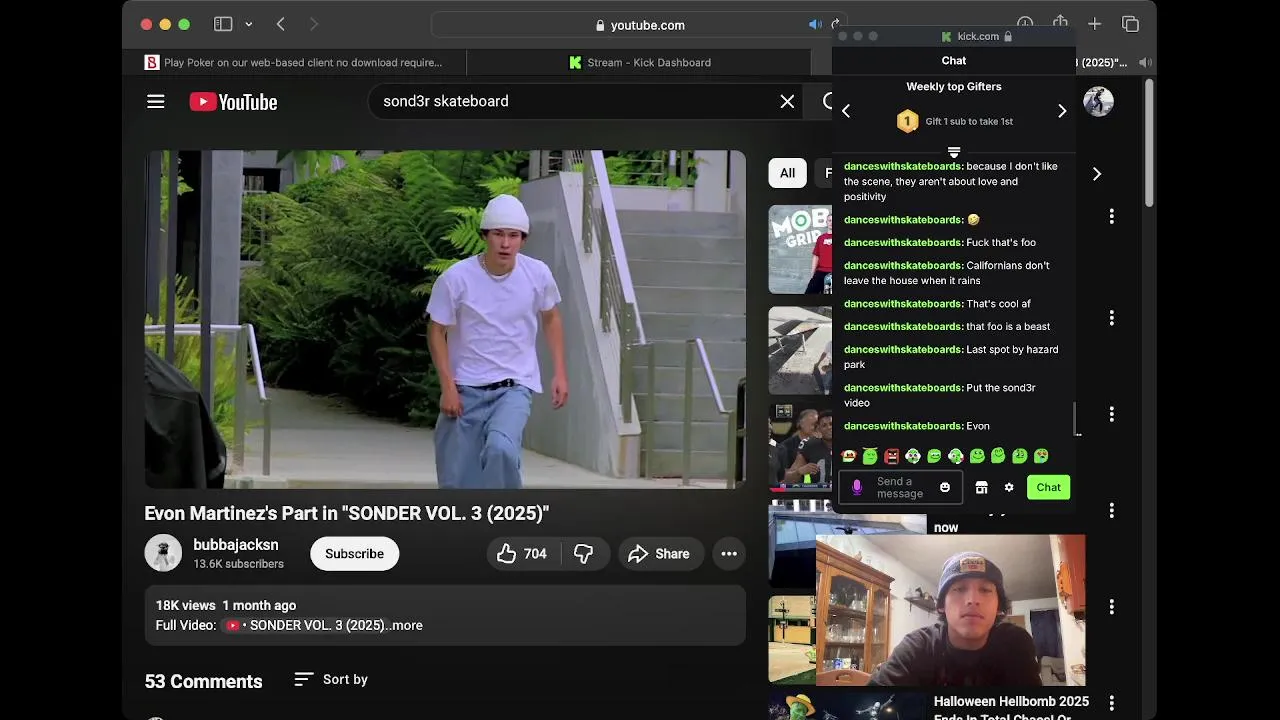The height and width of the screenshot is (720, 1280).
Task: Go to the YouTube home logo
Action: point(233,101)
